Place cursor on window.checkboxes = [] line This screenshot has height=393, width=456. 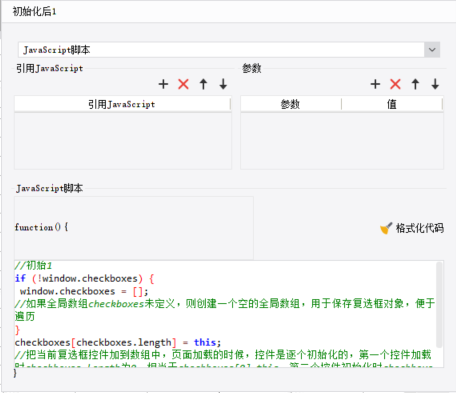83,291
